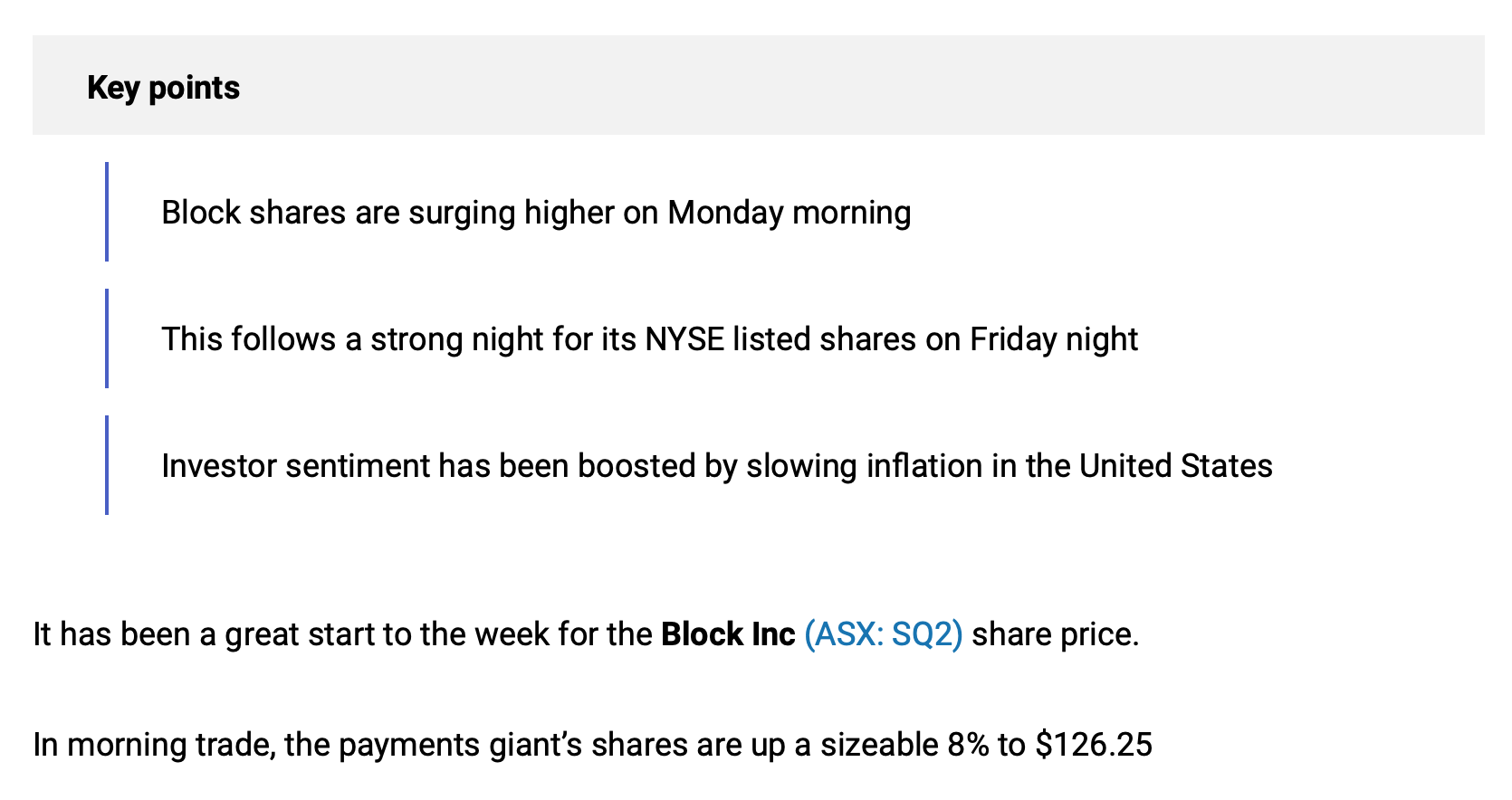
Task: Click the $126.25 share price figure
Action: pyautogui.click(x=1094, y=745)
